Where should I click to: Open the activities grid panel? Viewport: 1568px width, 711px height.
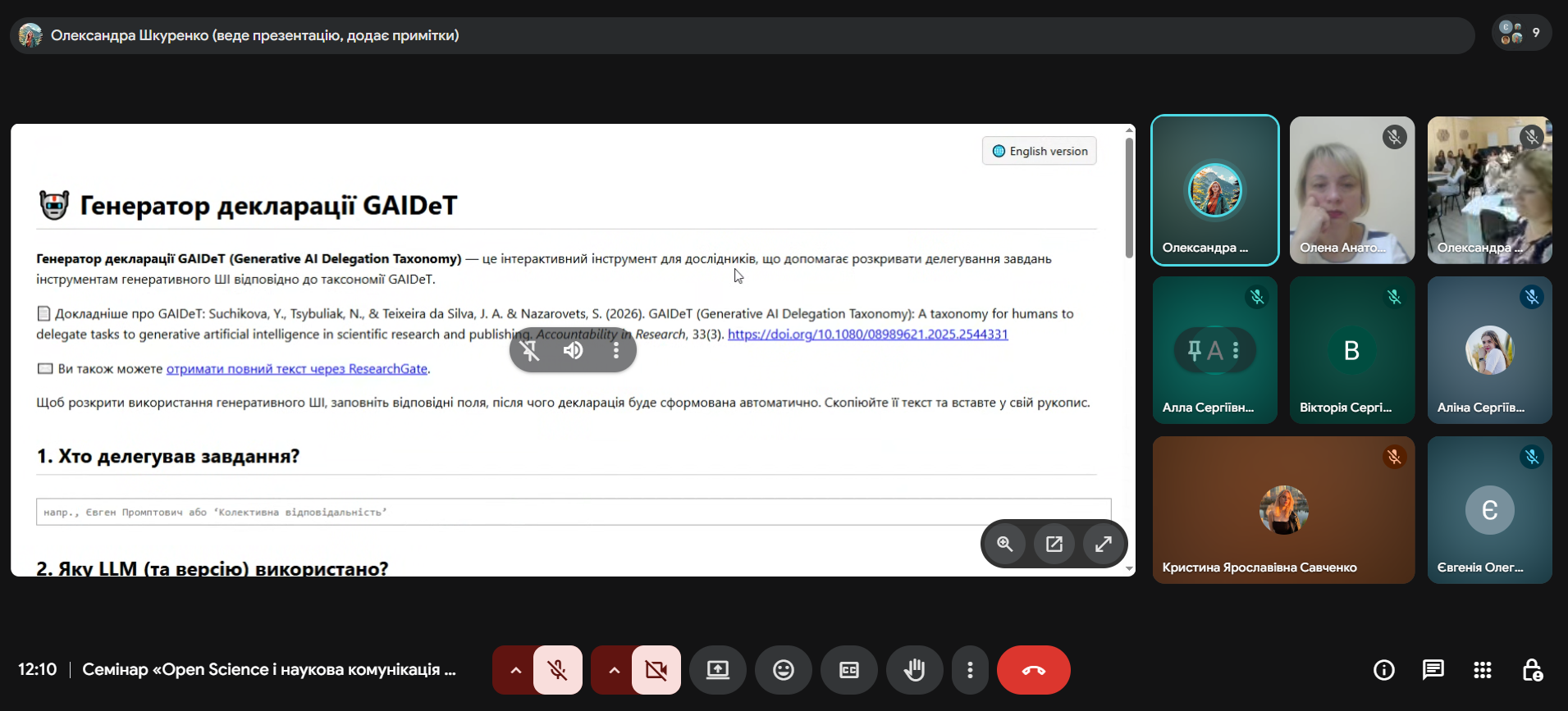tap(1483, 670)
